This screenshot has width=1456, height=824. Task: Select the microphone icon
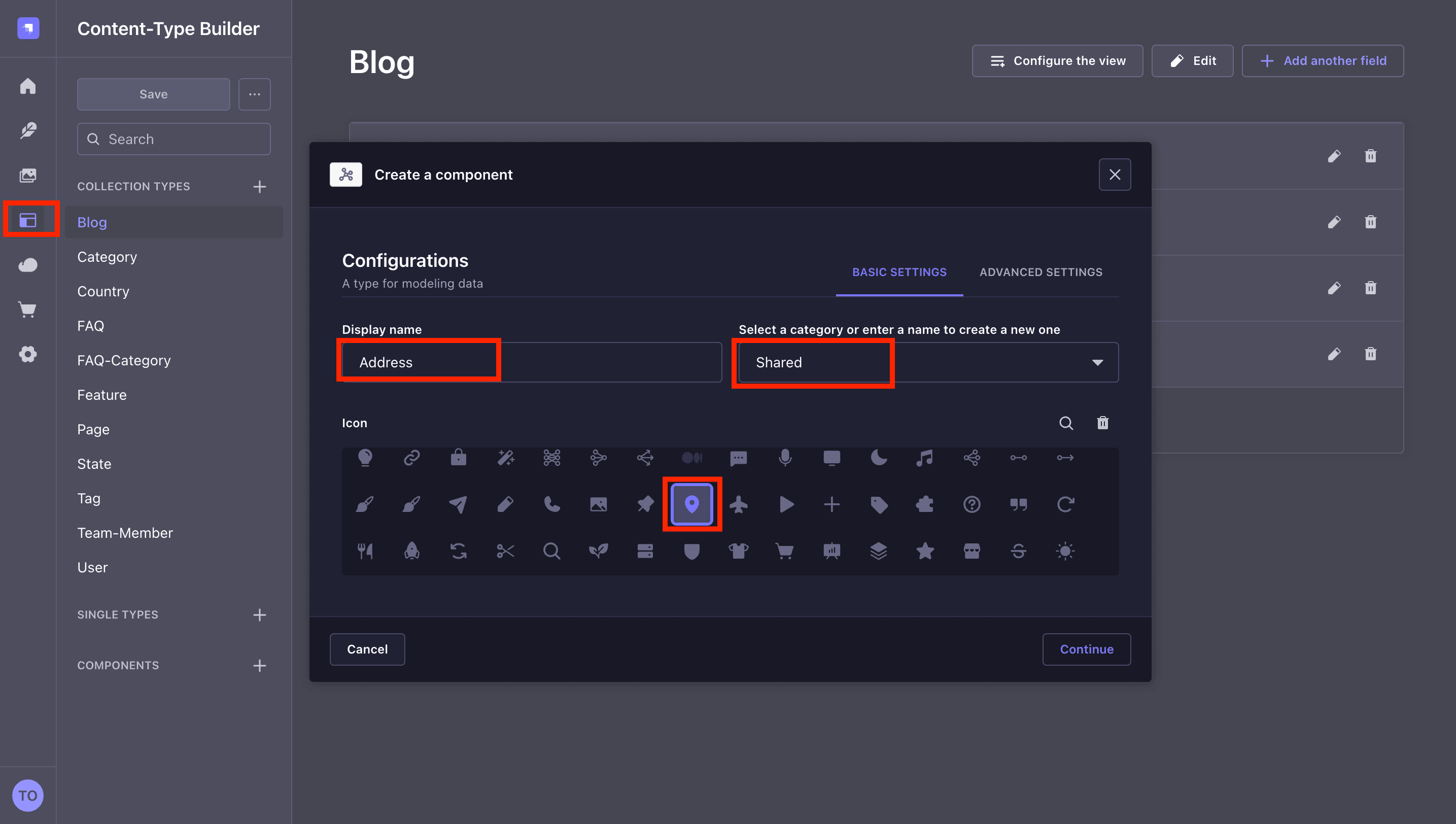[785, 457]
